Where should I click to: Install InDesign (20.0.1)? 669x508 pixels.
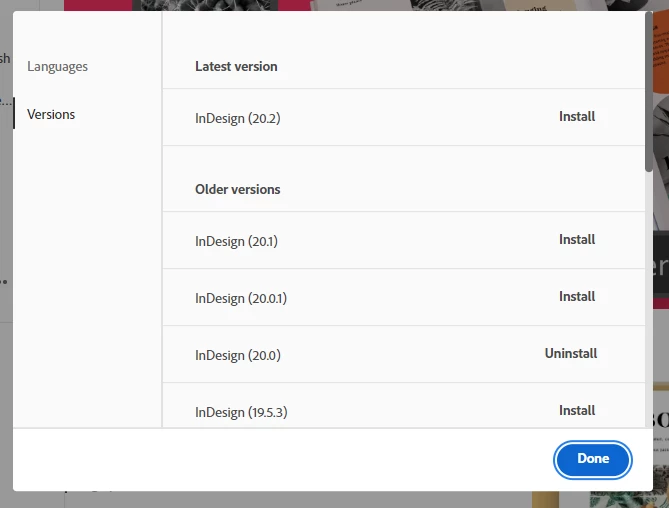(x=577, y=296)
